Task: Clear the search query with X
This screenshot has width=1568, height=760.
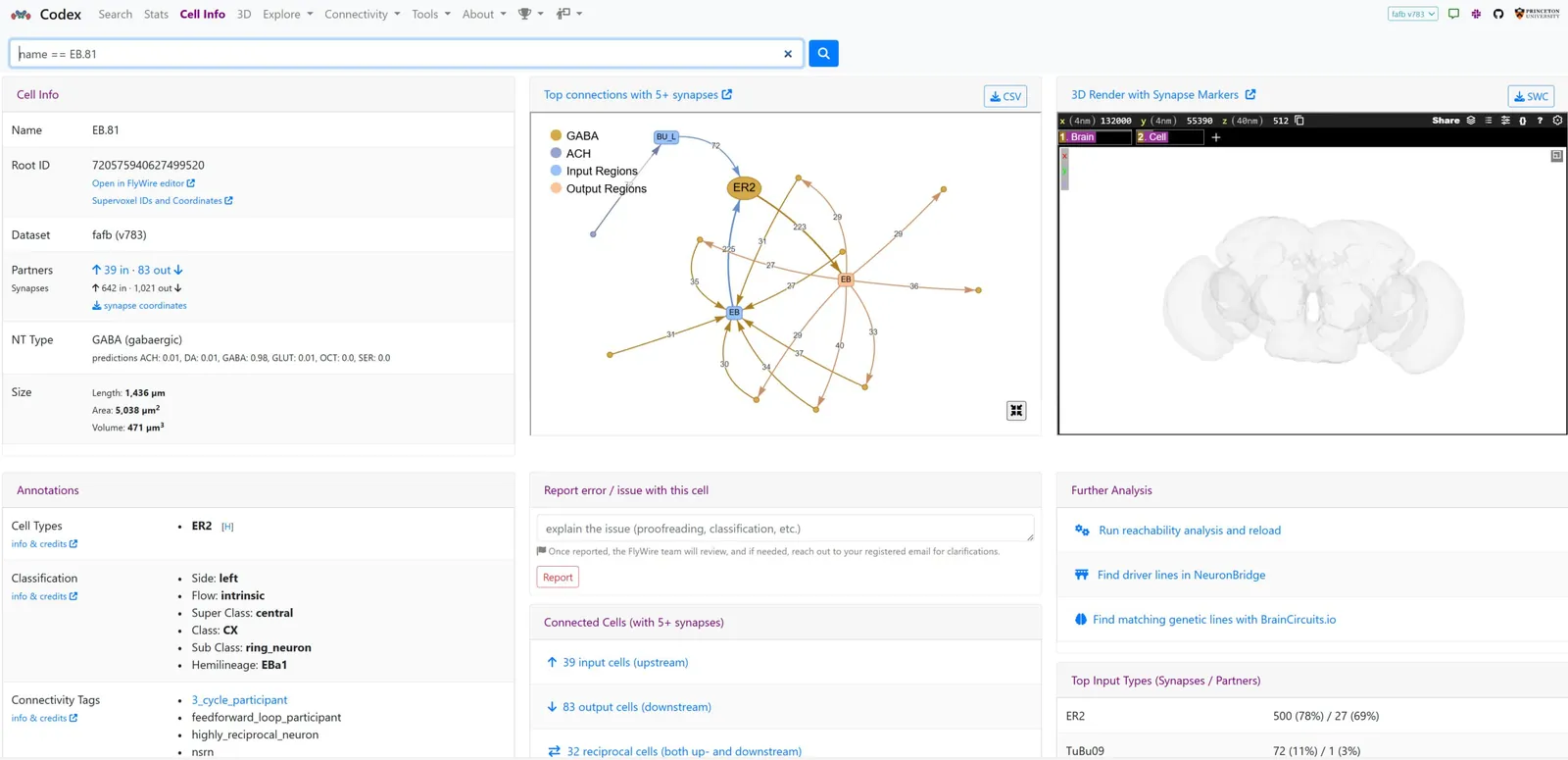Action: coord(788,54)
